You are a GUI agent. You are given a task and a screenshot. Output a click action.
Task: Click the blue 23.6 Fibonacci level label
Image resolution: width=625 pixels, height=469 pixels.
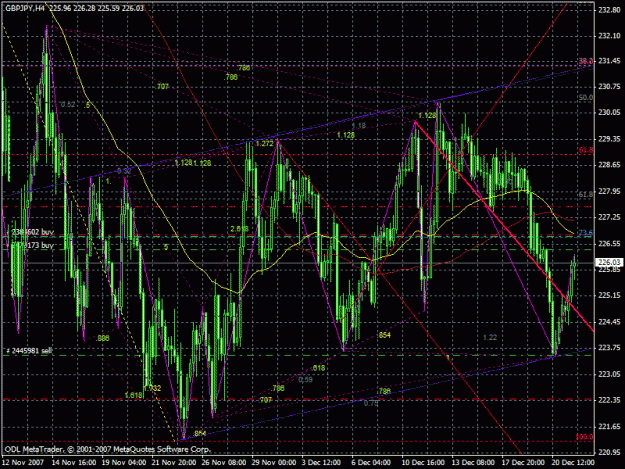(x=586, y=233)
